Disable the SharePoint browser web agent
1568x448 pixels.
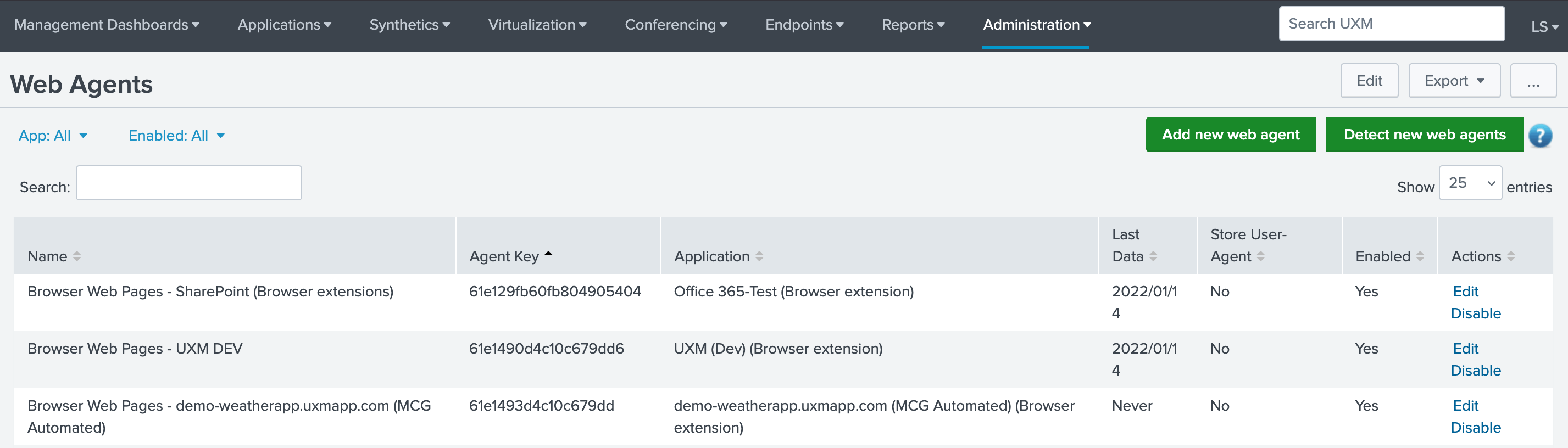coord(1475,313)
